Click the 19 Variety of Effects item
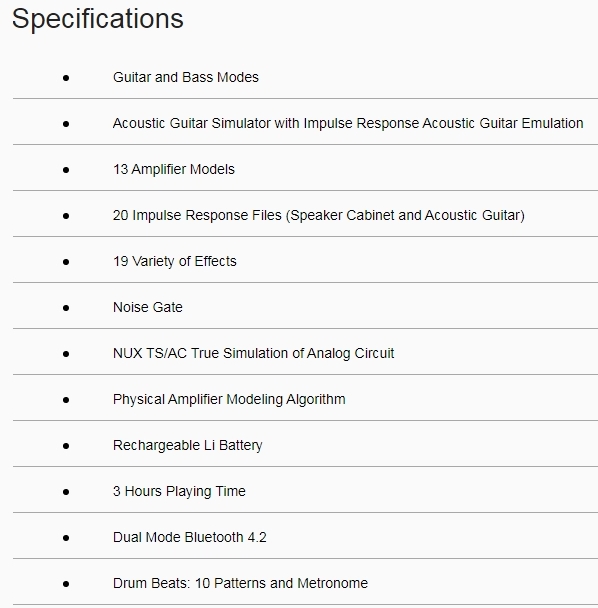The width and height of the screenshot is (598, 608). [x=175, y=261]
